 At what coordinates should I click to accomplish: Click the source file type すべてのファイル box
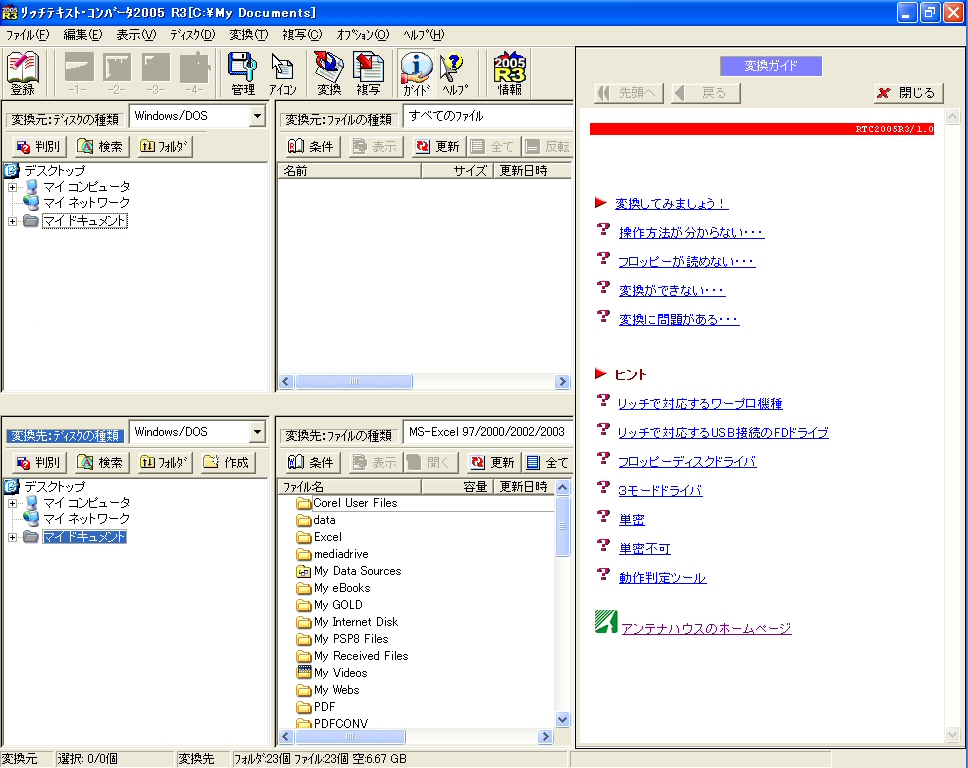[488, 116]
